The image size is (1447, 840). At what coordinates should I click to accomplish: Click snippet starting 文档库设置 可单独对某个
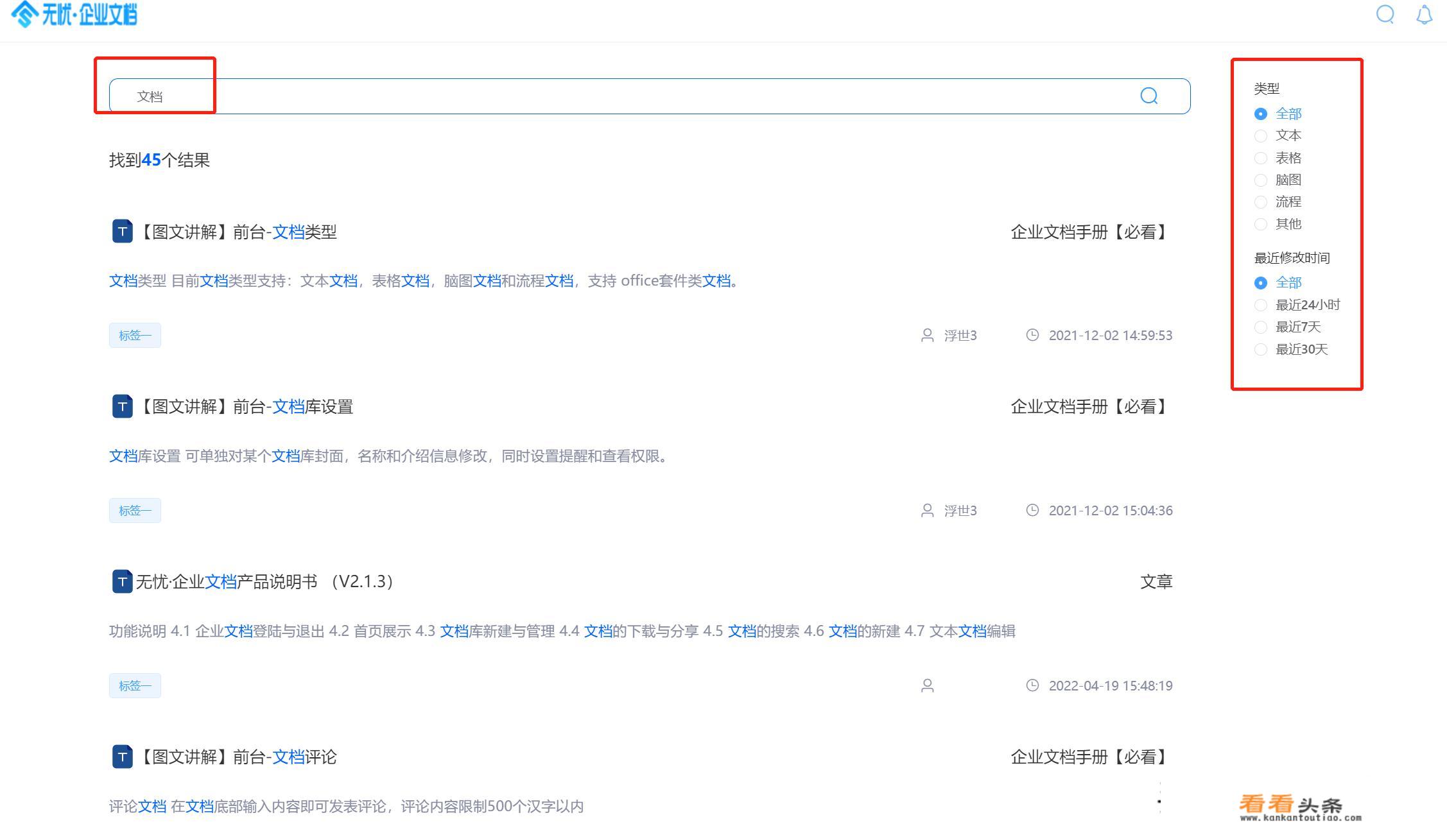point(390,456)
